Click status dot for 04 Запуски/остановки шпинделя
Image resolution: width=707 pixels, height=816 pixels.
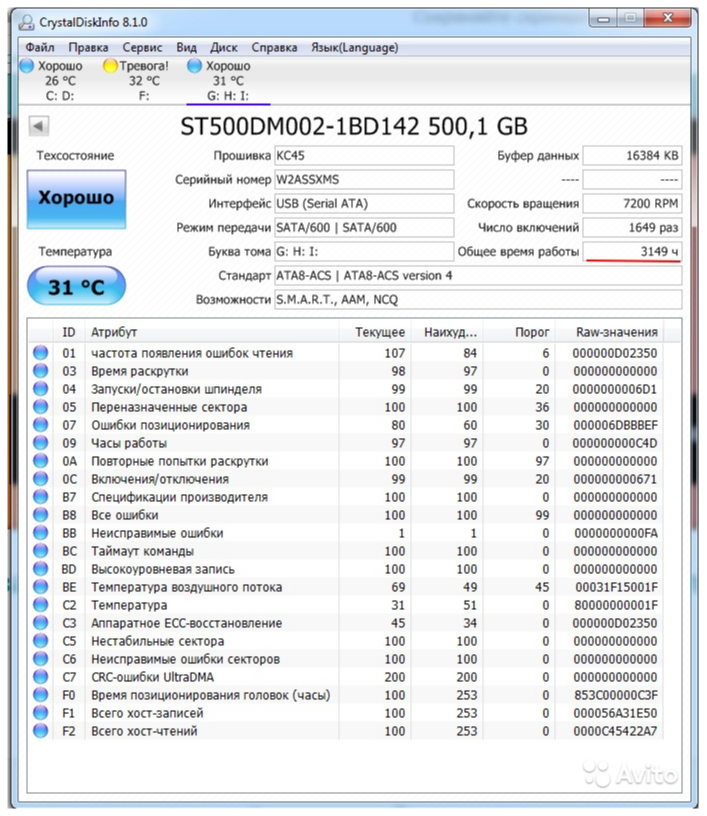point(41,388)
